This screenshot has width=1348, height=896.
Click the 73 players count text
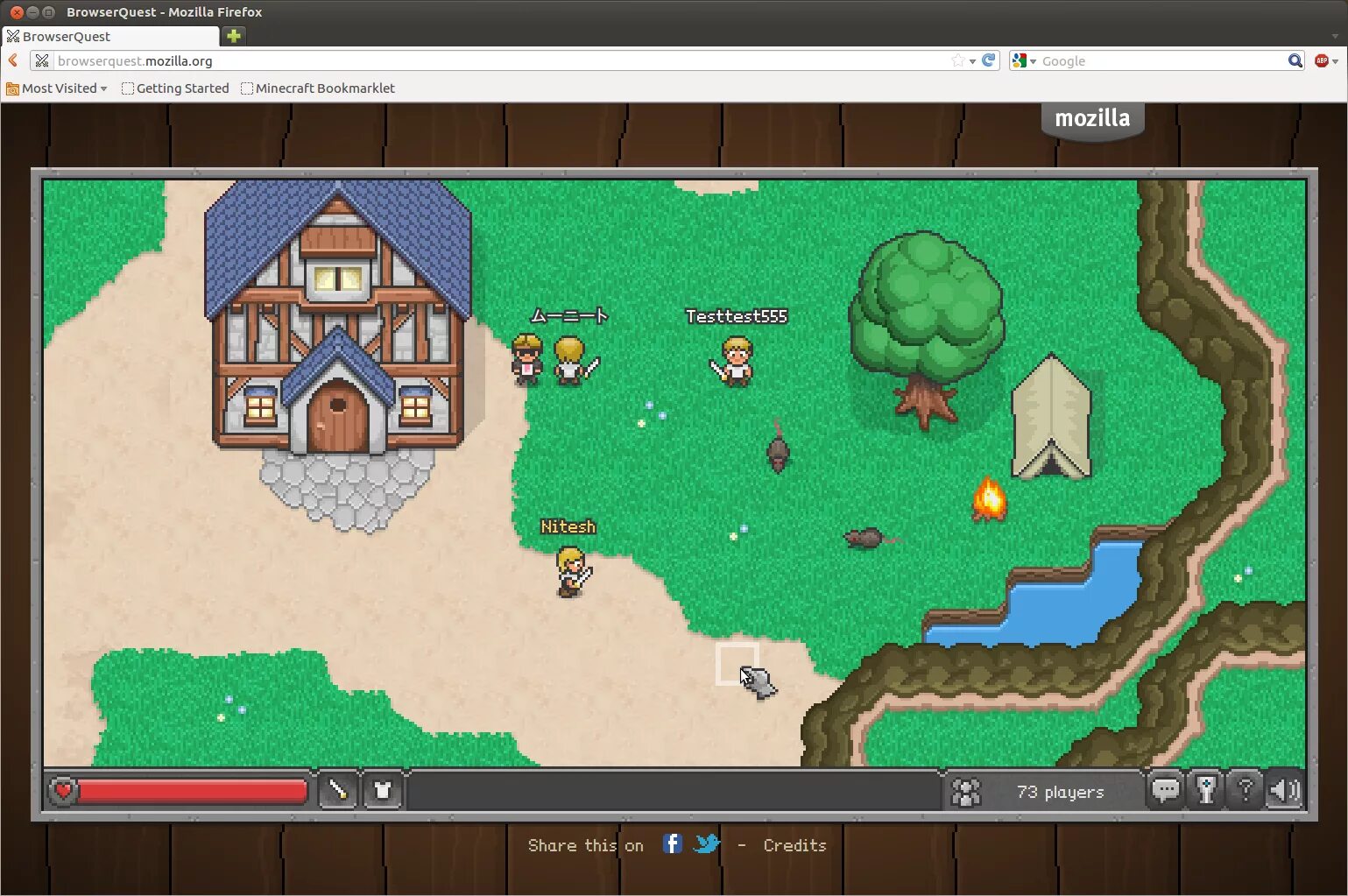pyautogui.click(x=1060, y=792)
